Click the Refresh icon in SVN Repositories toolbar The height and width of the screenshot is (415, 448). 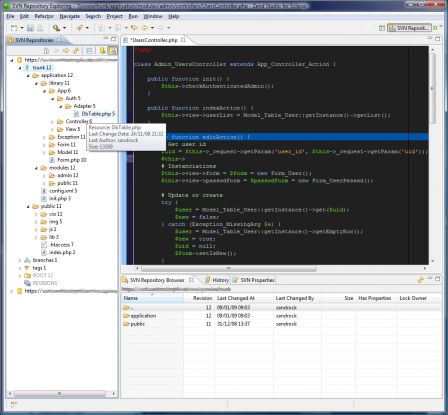76,51
